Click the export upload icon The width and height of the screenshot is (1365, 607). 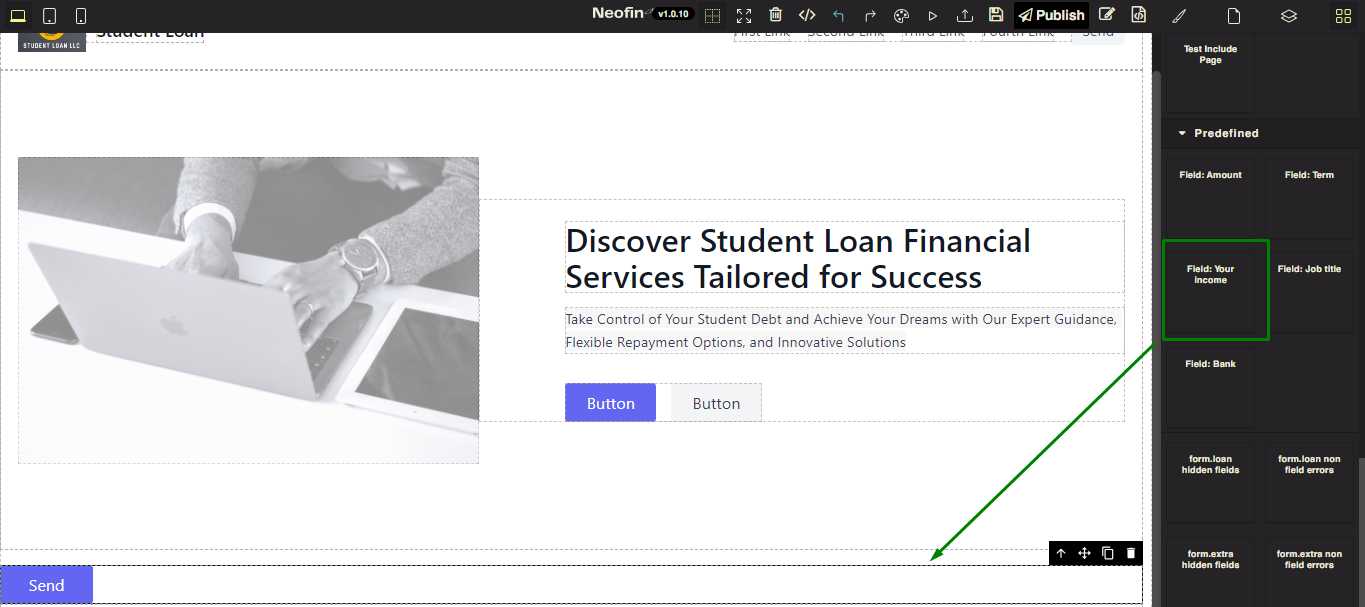coord(965,16)
